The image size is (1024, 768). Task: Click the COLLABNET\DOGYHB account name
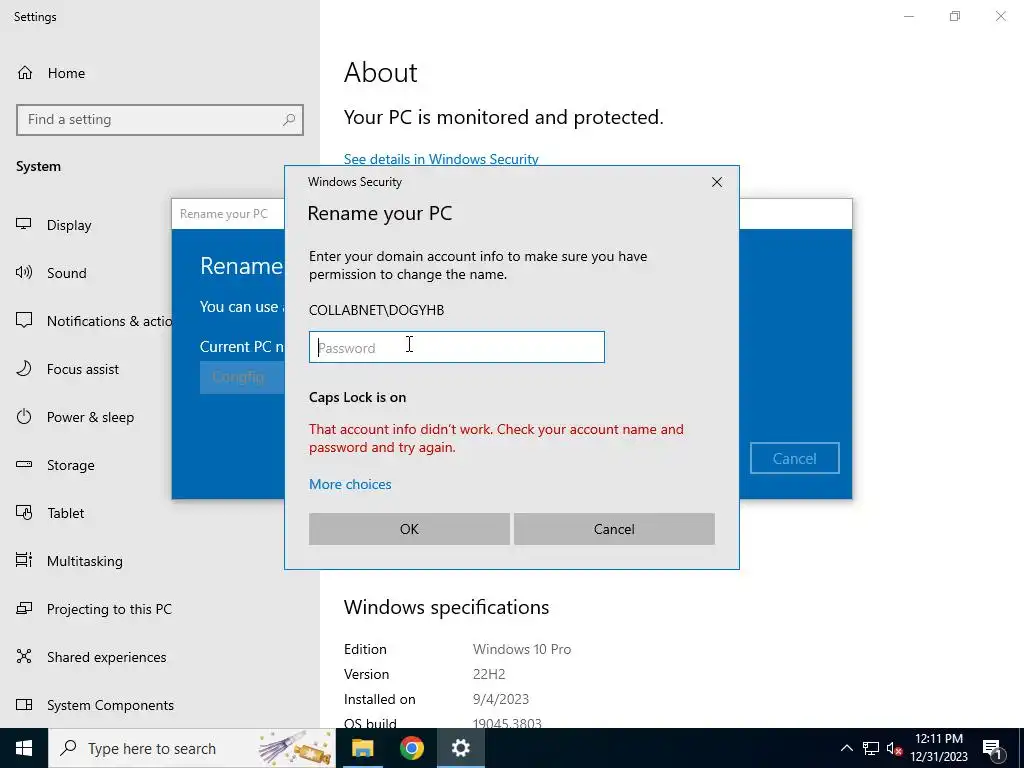coord(376,310)
